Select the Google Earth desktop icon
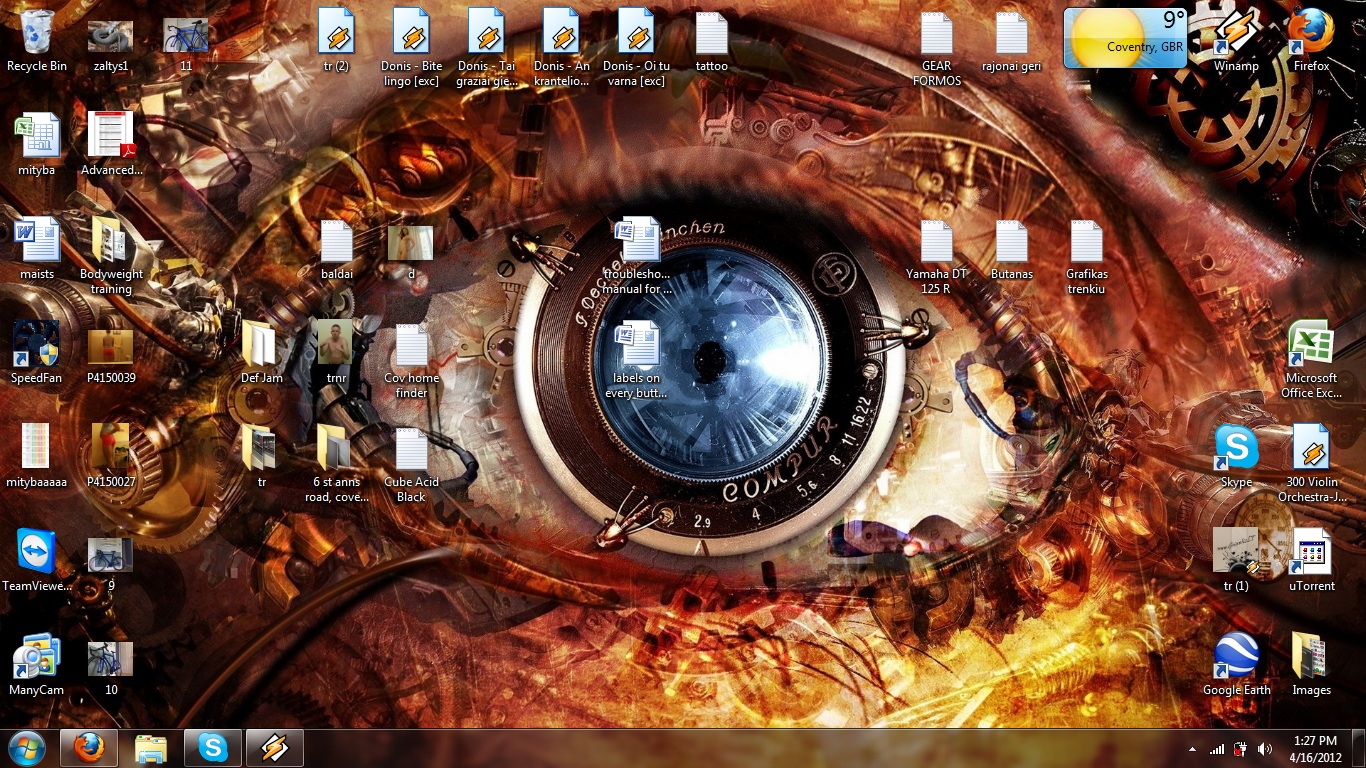The width and height of the screenshot is (1366, 768). [1236, 665]
